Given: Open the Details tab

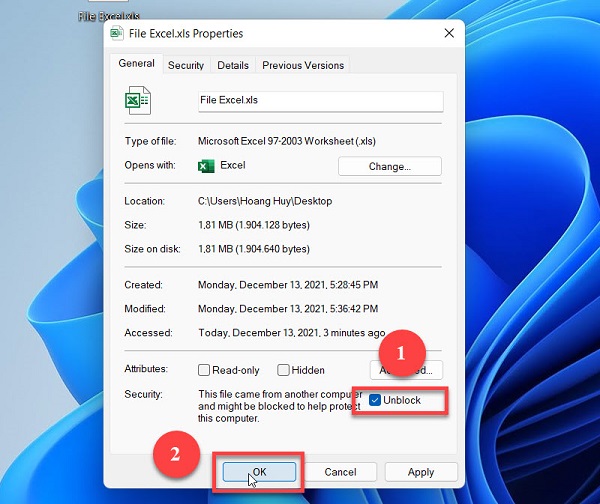Looking at the screenshot, I should click(x=233, y=65).
